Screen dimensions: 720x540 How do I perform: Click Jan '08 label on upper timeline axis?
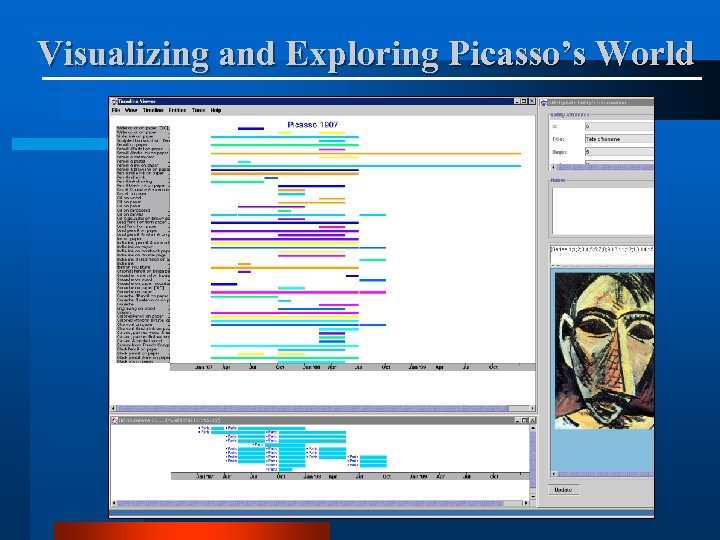[x=312, y=367]
